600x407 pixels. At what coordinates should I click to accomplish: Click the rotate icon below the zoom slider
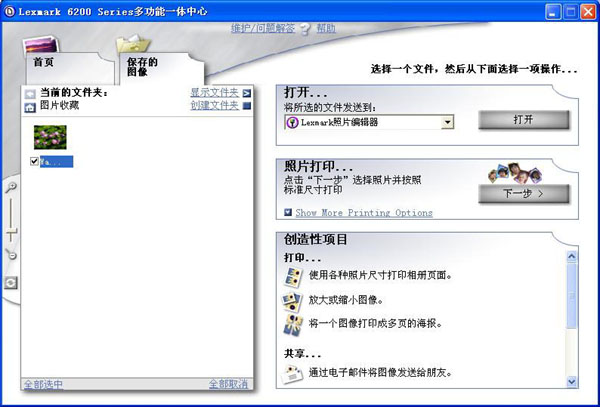[10, 283]
